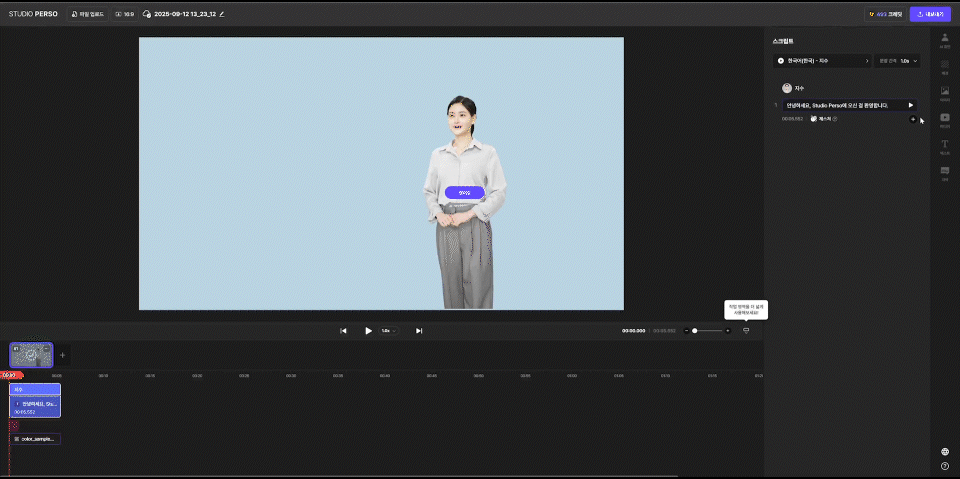The height and width of the screenshot is (479, 960).
Task: Click the purple export button
Action: (x=930, y=15)
